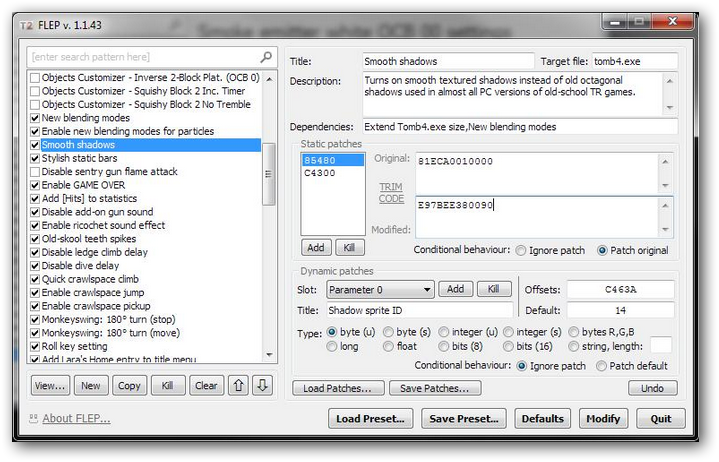This screenshot has height=462, width=719.
Task: Click the Target file field tomb4.exe
Action: pos(635,61)
